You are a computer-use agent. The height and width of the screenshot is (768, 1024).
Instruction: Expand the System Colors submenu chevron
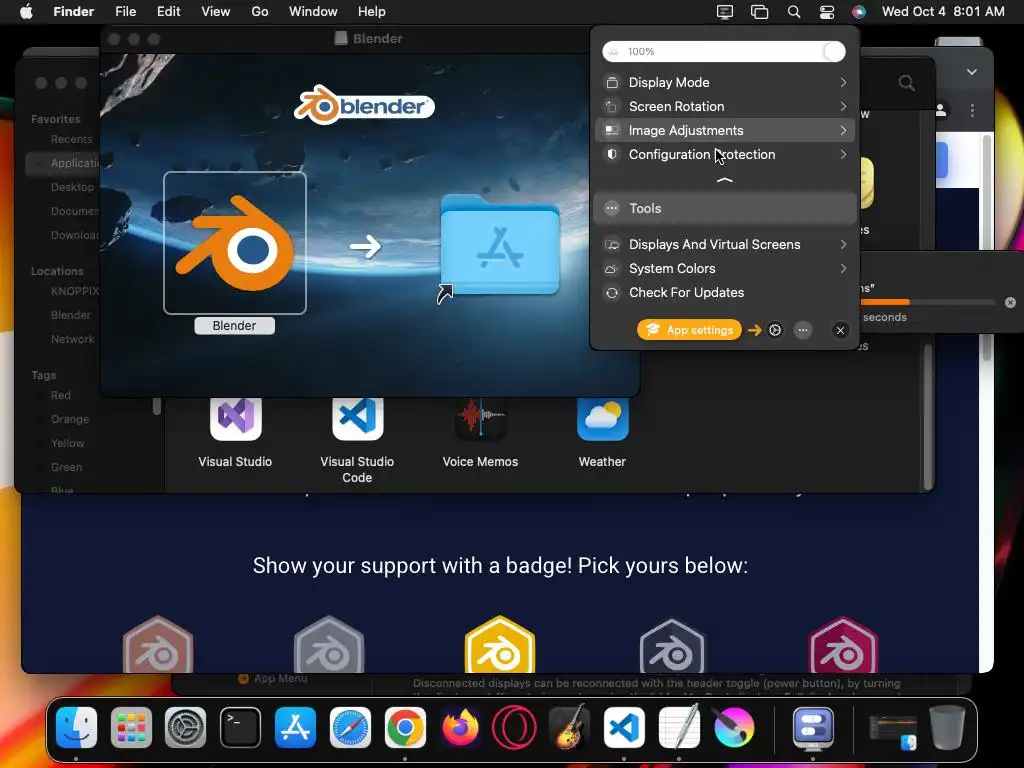coord(843,268)
